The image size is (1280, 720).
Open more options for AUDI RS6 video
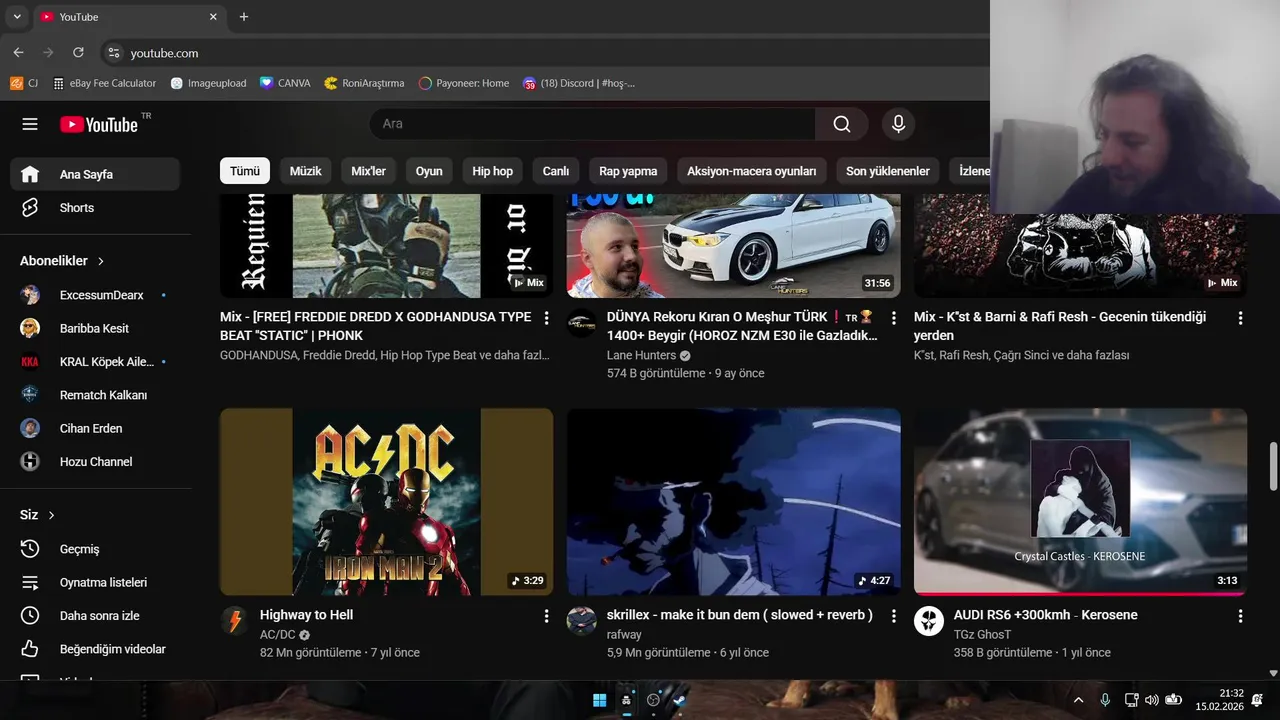click(x=1240, y=616)
